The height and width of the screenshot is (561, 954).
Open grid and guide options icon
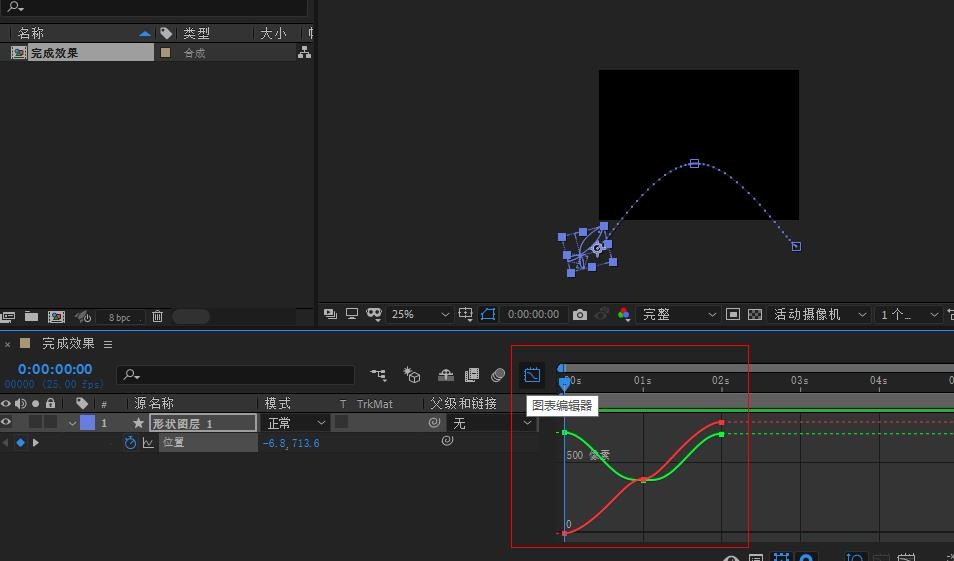tap(465, 314)
